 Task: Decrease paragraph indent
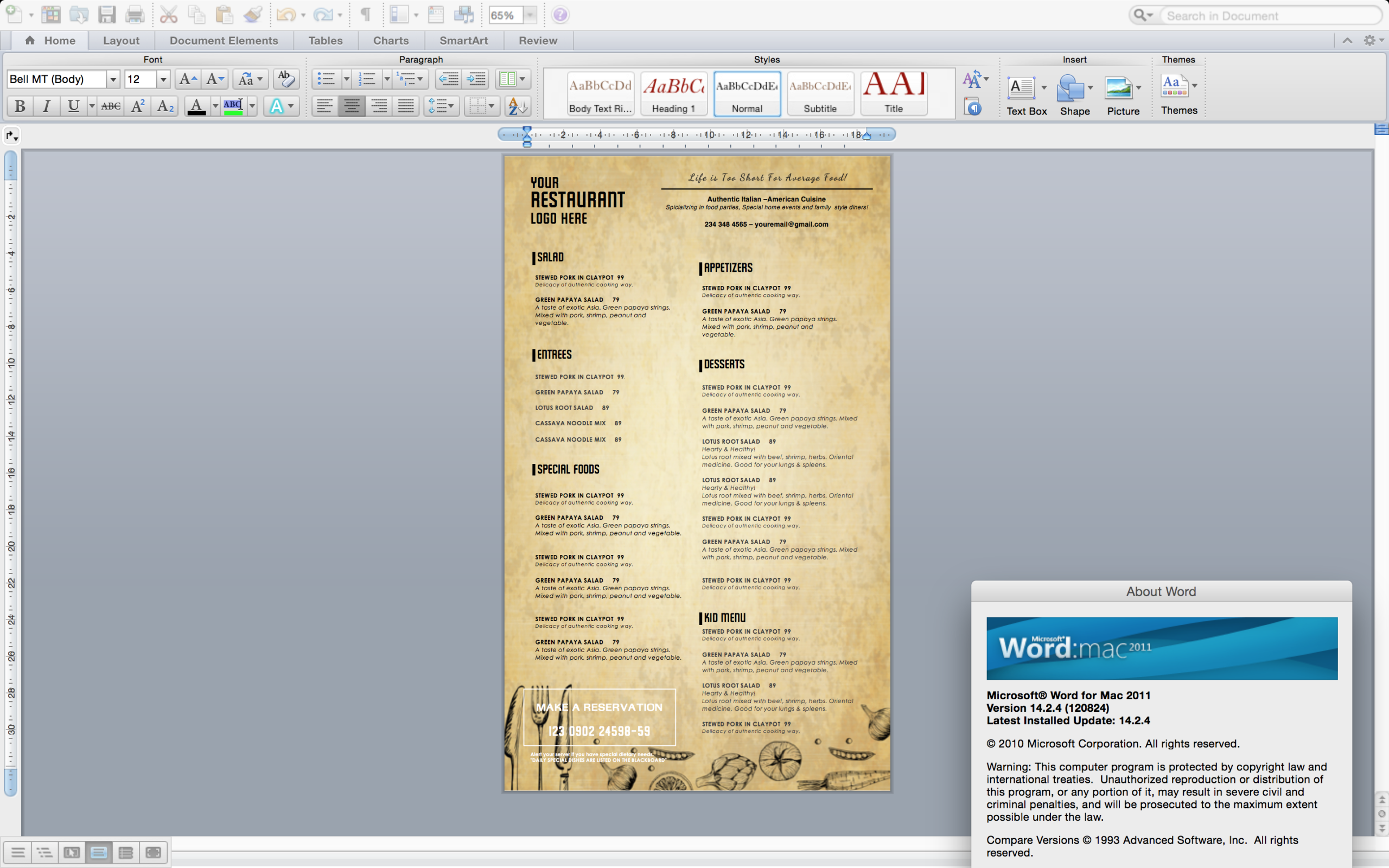pyautogui.click(x=448, y=79)
